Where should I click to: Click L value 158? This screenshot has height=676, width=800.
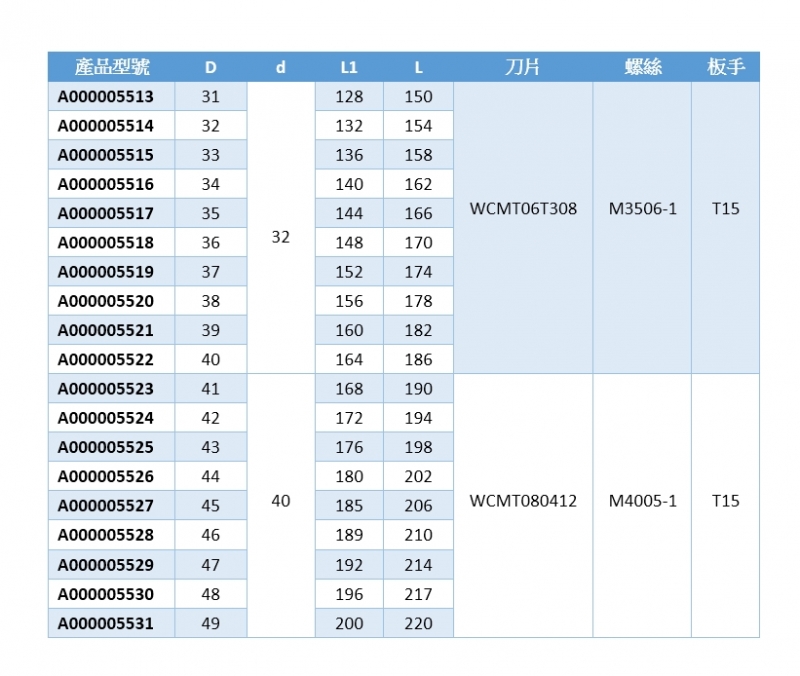(x=418, y=155)
